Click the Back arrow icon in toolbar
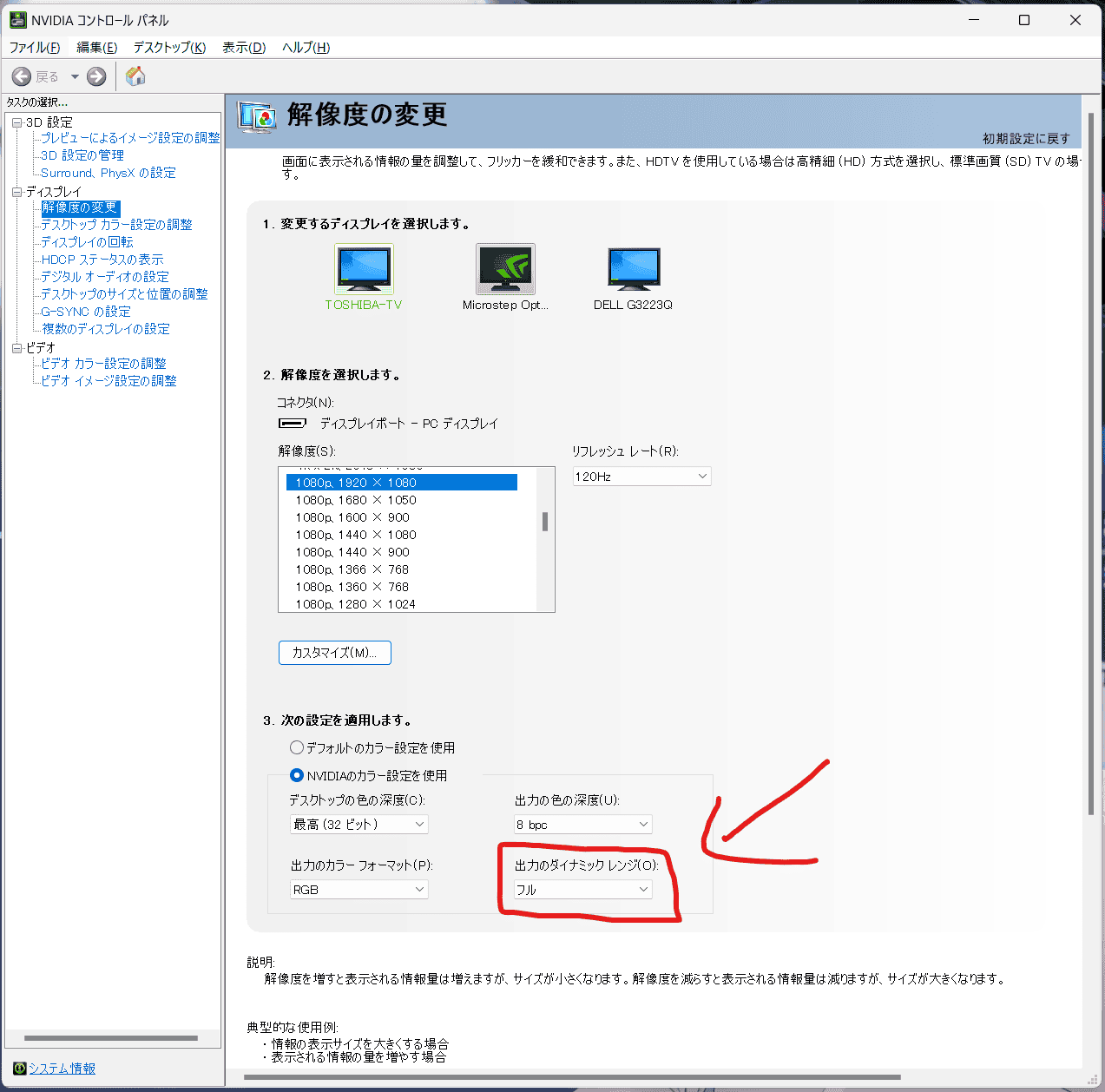The image size is (1105, 1092). [x=22, y=76]
